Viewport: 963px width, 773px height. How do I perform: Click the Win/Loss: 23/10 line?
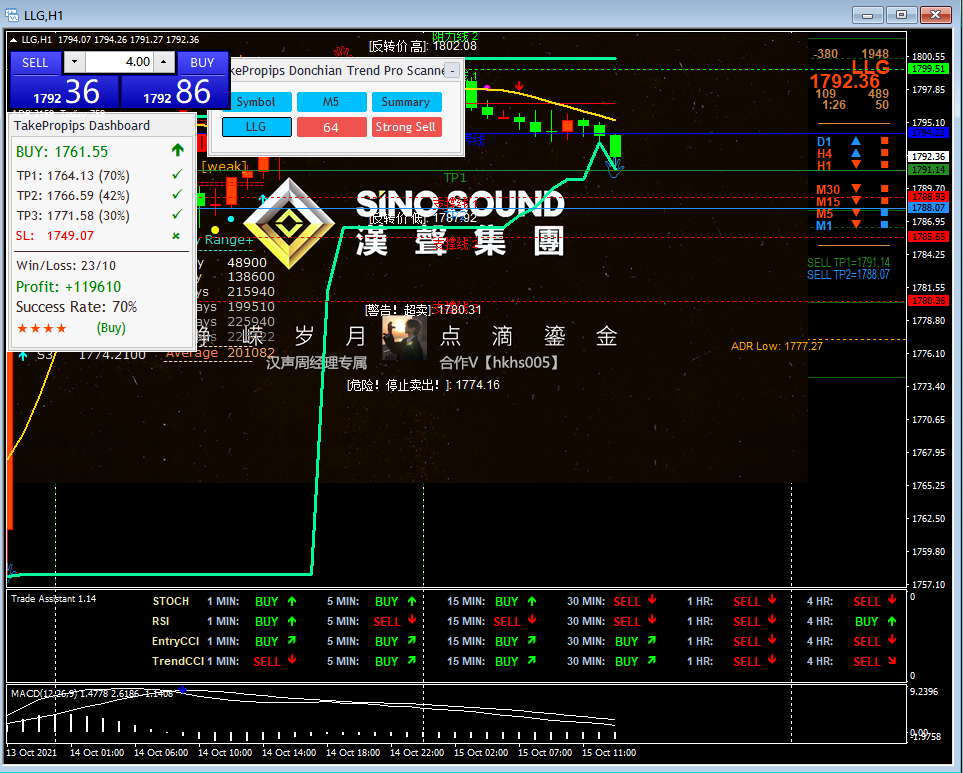point(66,265)
